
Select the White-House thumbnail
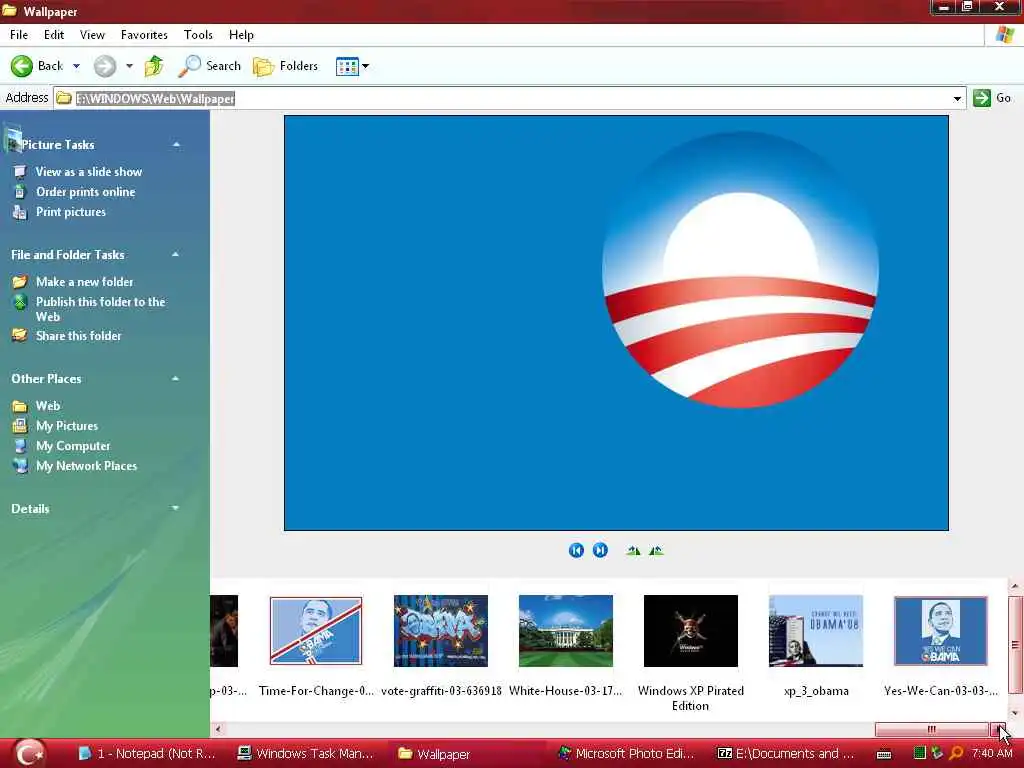coord(566,631)
